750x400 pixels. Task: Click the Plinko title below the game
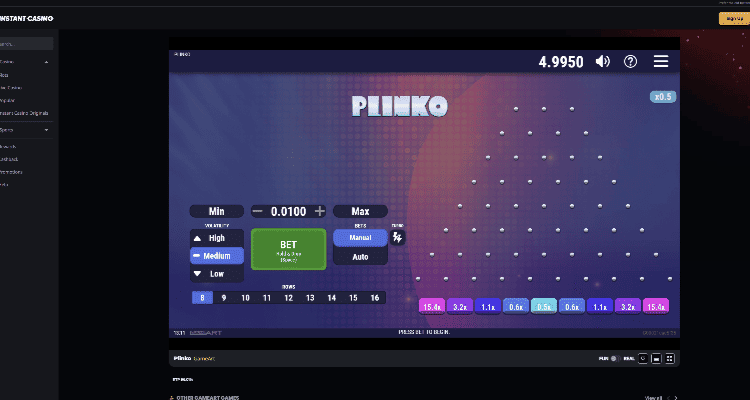pyautogui.click(x=182, y=358)
